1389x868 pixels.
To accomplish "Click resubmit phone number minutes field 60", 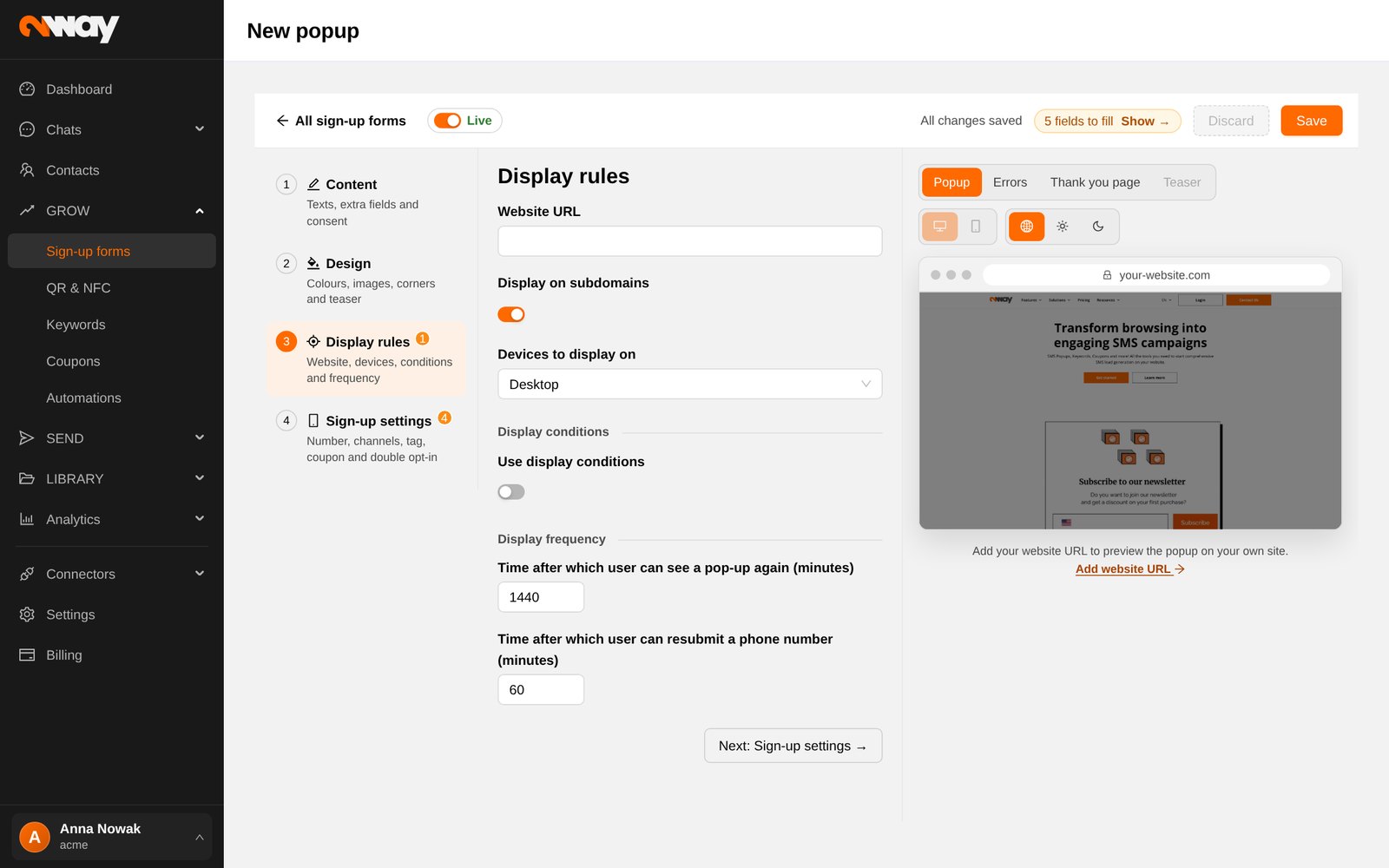I will click(x=541, y=690).
